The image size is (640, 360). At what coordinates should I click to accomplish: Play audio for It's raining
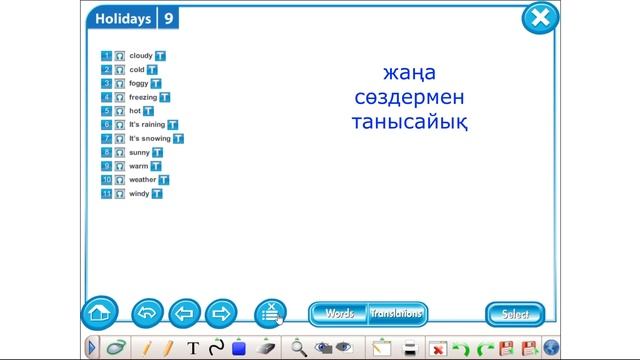tap(119, 124)
